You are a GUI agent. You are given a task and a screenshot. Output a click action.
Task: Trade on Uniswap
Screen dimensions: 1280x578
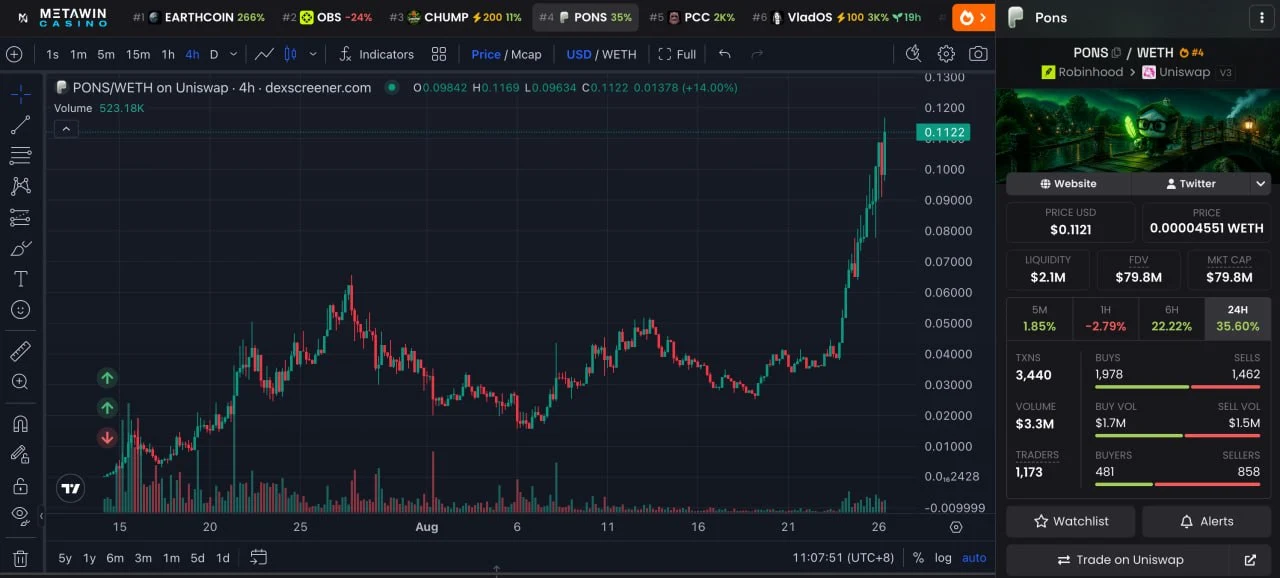pos(1119,560)
